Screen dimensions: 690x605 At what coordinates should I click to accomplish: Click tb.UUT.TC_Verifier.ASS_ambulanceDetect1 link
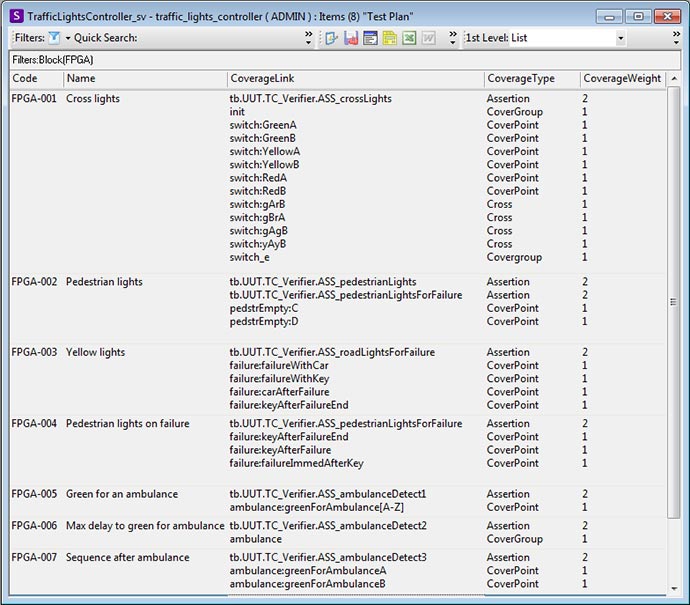(328, 494)
